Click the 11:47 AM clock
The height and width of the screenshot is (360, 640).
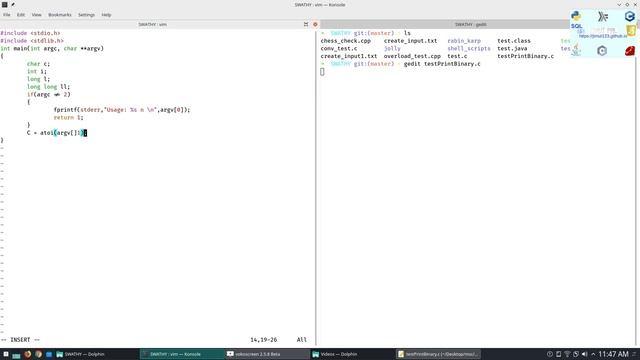(x=613, y=354)
